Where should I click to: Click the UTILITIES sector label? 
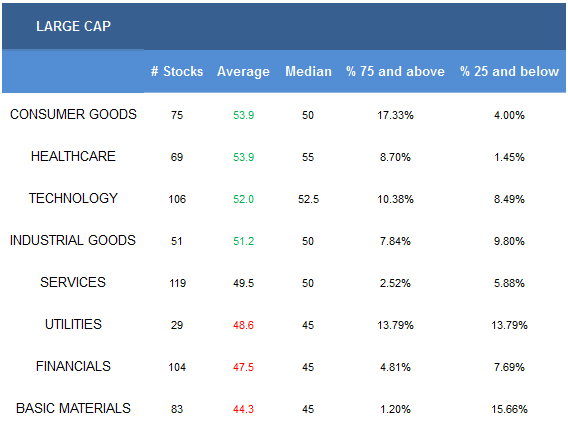click(73, 325)
